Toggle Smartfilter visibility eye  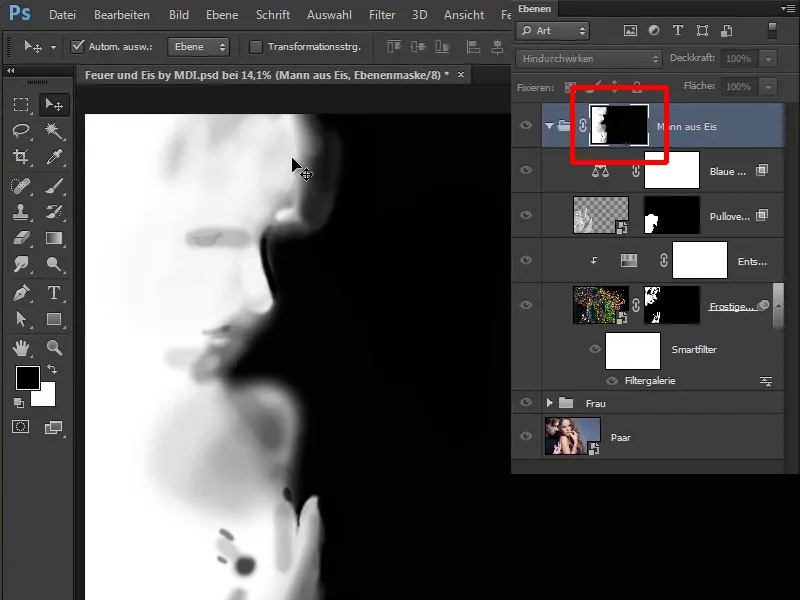[594, 349]
